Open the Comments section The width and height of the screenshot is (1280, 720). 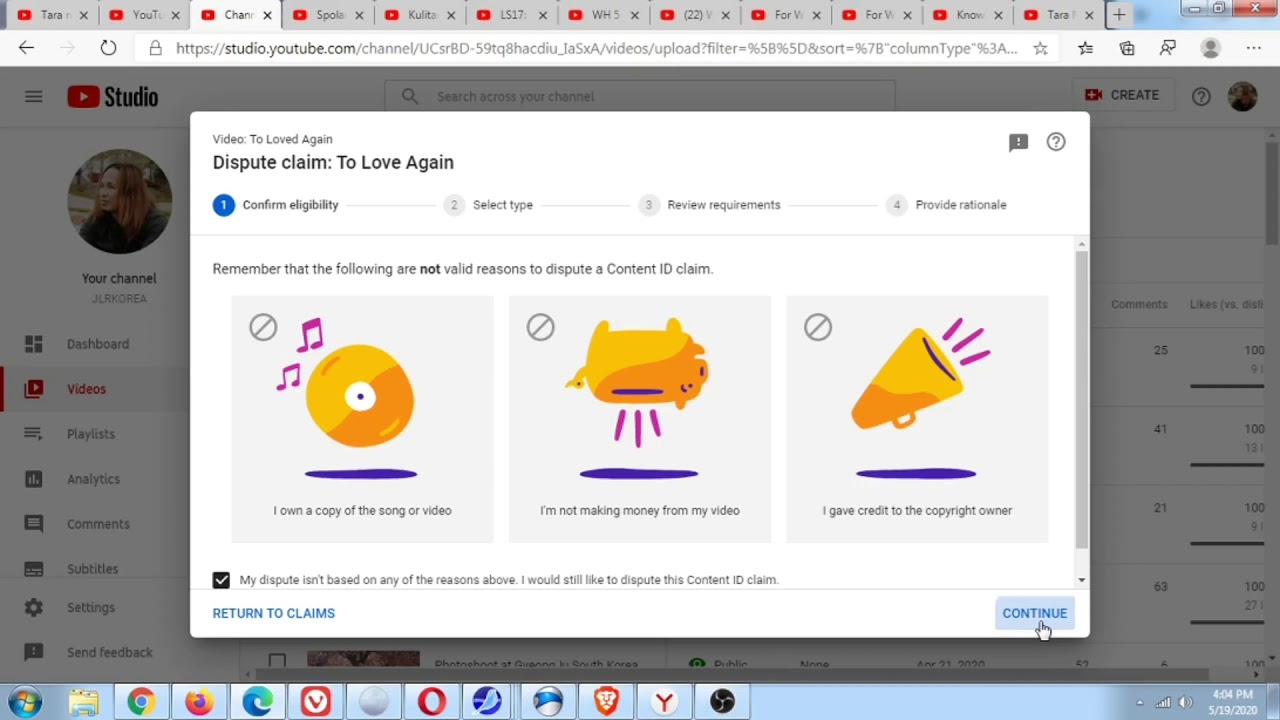pyautogui.click(x=98, y=523)
